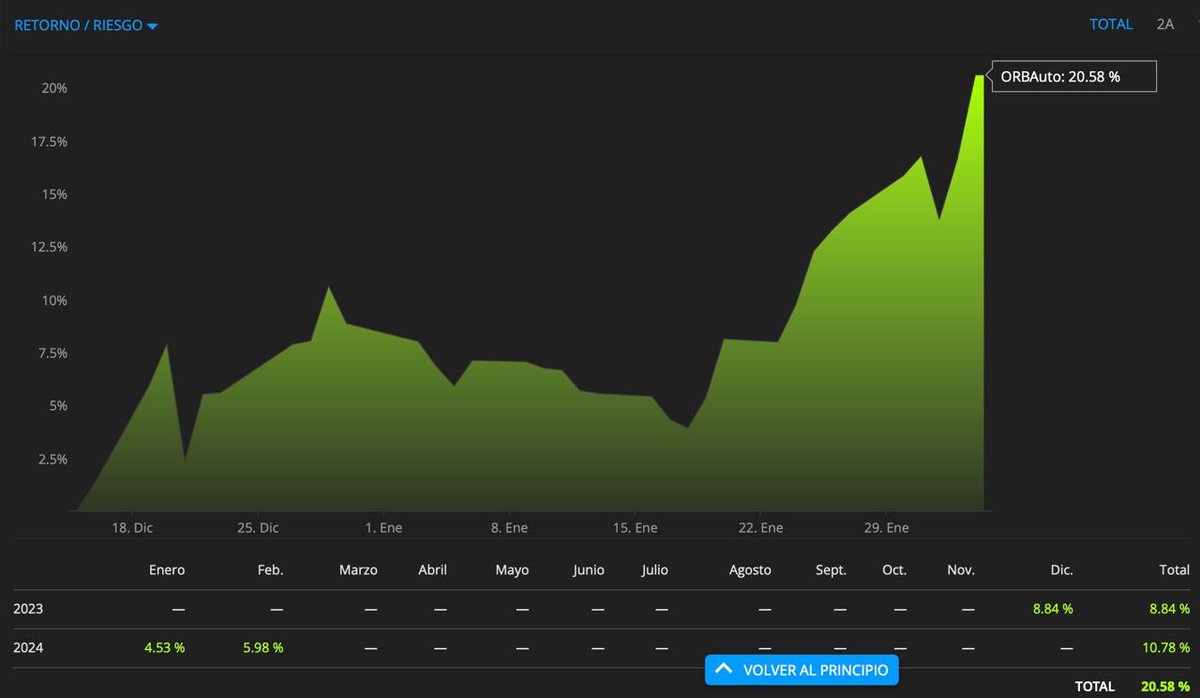Click the 29. Ene axis label
The height and width of the screenshot is (698, 1200).
[886, 528]
